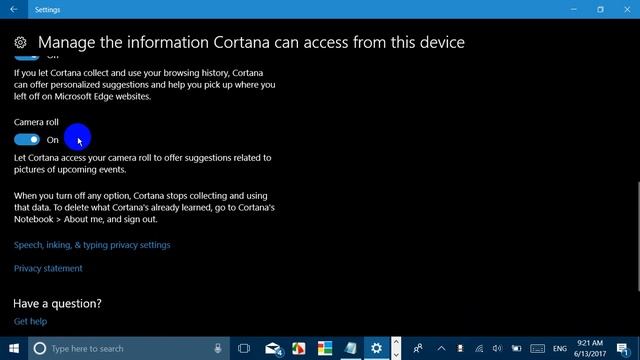This screenshot has height=360, width=640.
Task: Click the settings gear icon beside the heading
Action: pyautogui.click(x=20, y=42)
